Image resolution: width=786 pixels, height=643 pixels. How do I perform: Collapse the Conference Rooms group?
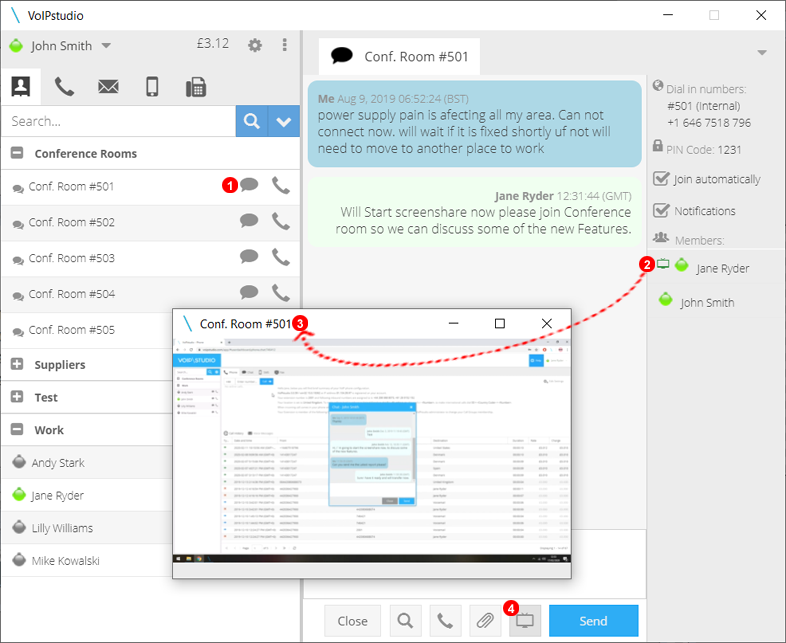click(x=17, y=153)
